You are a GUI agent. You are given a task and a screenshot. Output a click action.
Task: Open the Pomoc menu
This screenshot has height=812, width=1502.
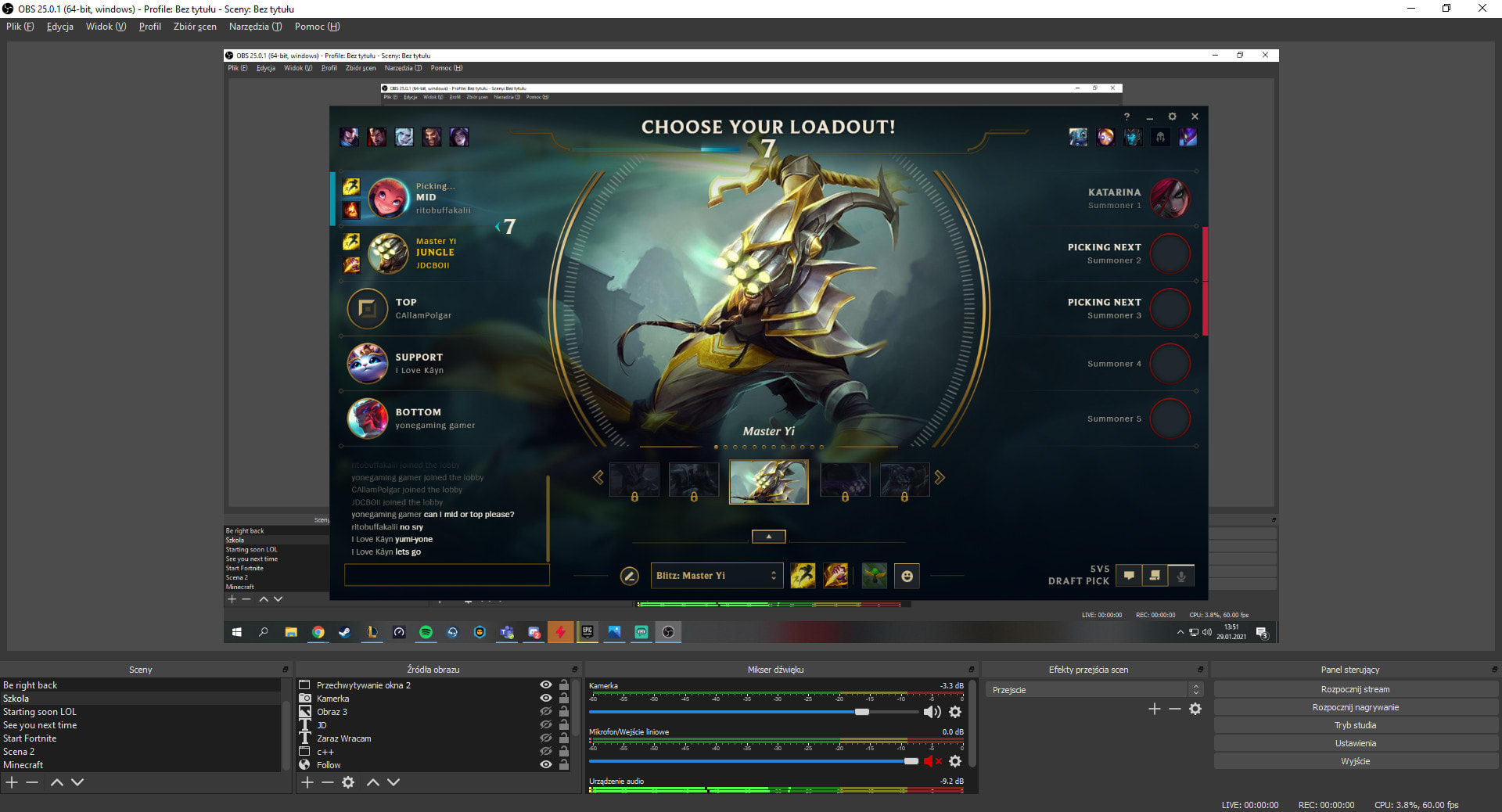[317, 27]
